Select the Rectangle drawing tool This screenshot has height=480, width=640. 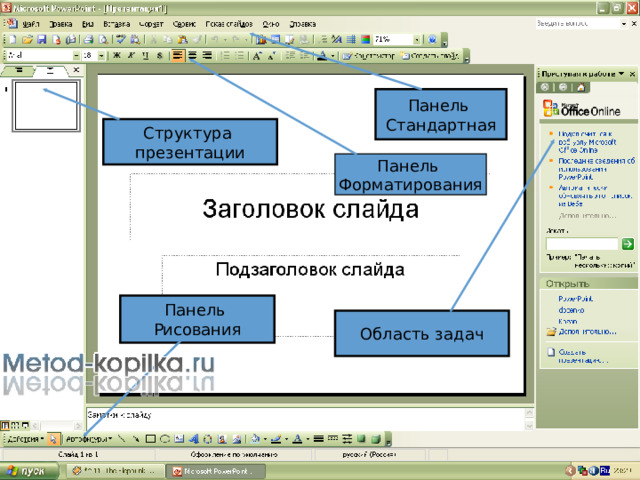151,439
